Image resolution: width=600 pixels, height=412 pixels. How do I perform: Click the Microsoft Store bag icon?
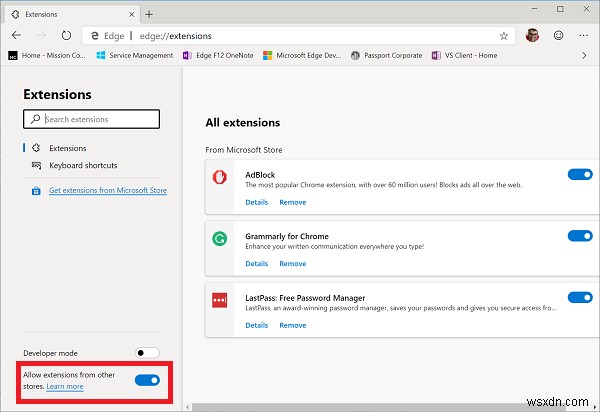[36, 191]
